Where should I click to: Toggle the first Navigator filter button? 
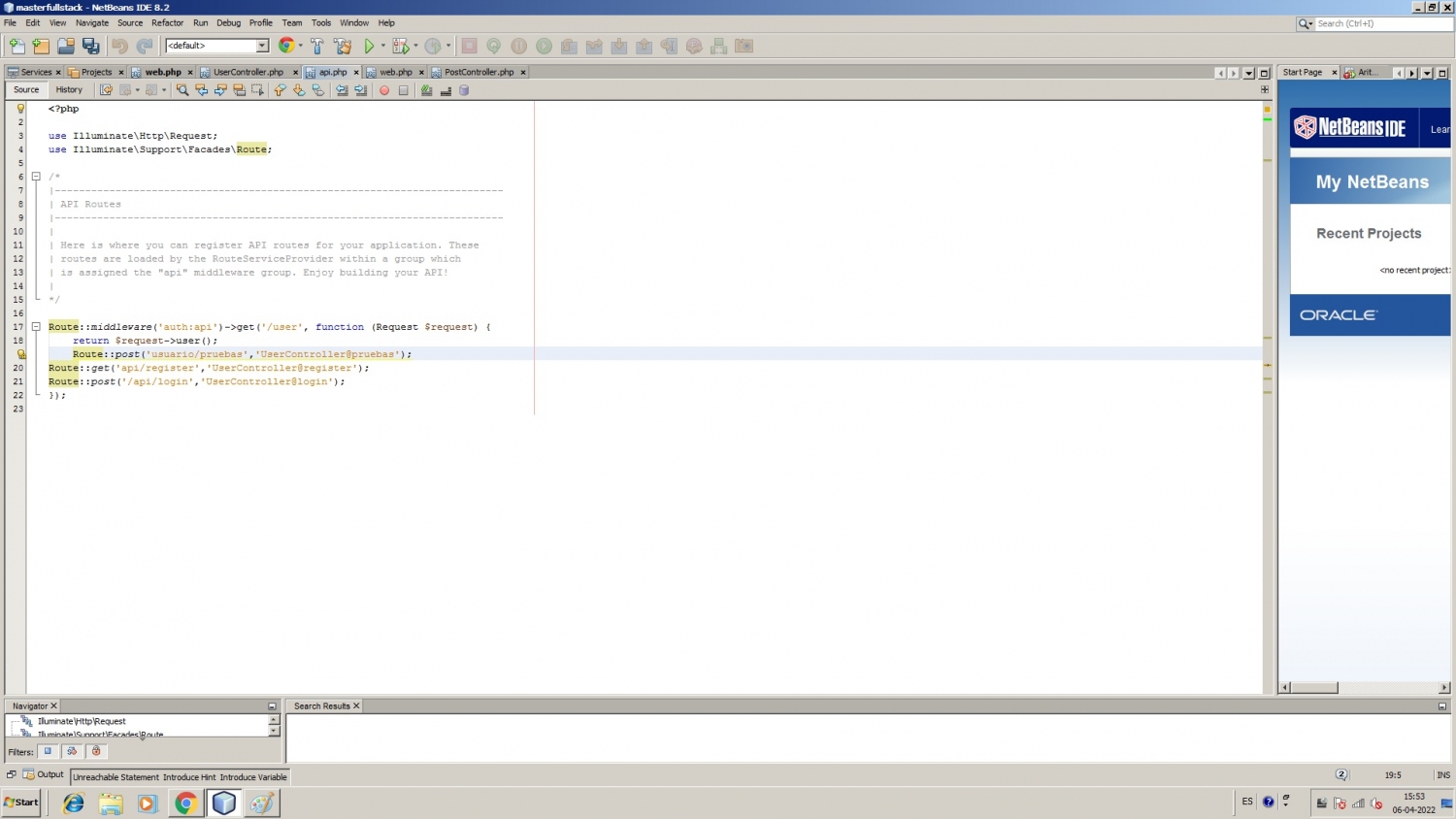48,751
